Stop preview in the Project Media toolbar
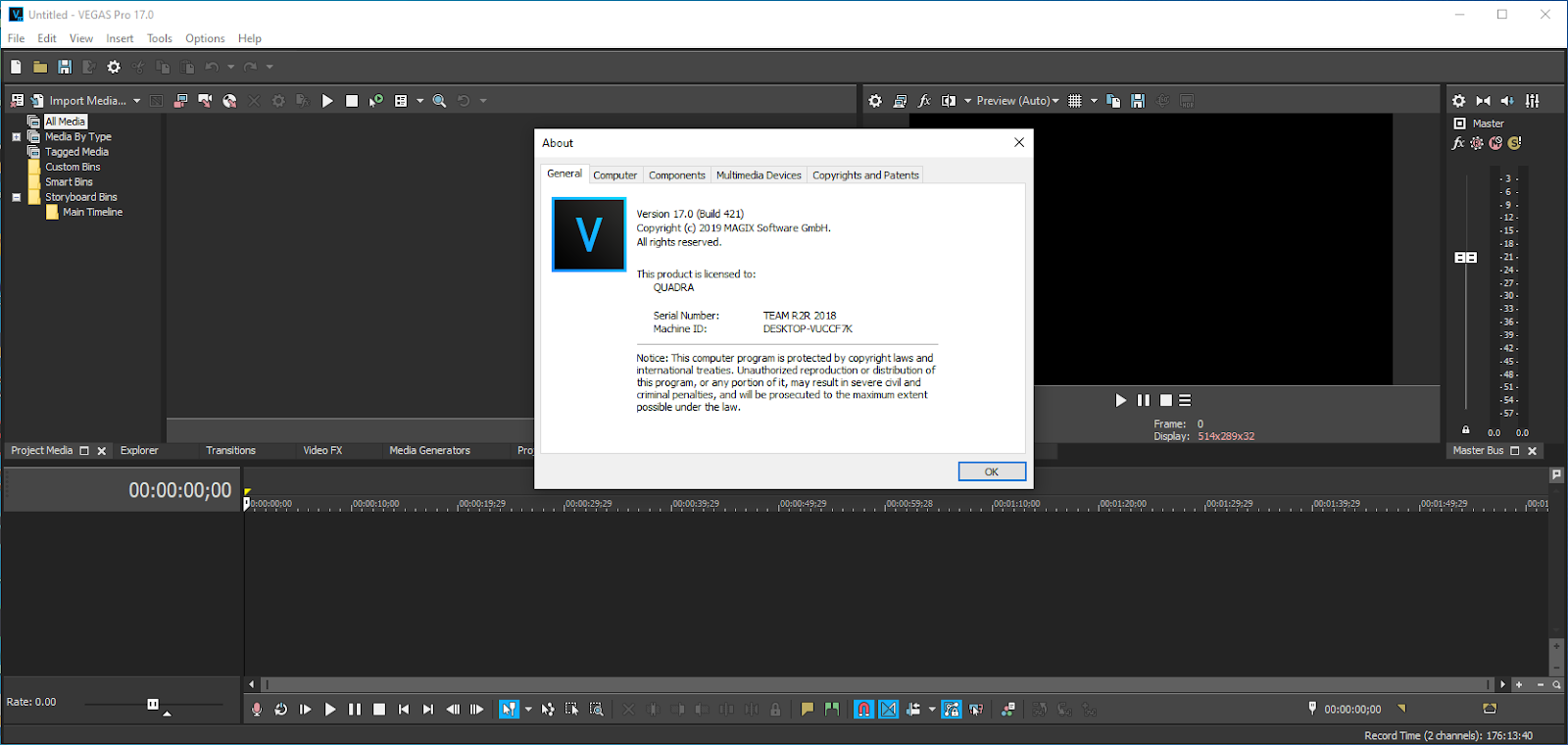Image resolution: width=1568 pixels, height=745 pixels. coord(352,101)
